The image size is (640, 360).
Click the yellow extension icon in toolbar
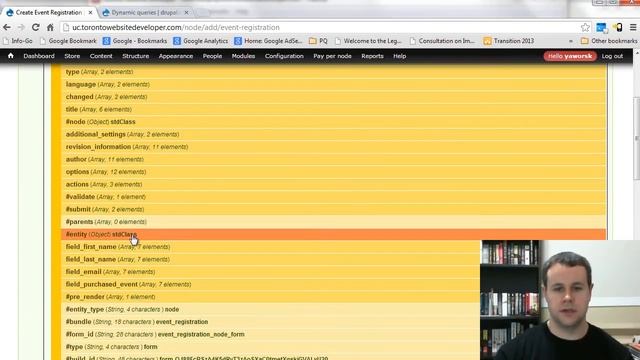618,27
